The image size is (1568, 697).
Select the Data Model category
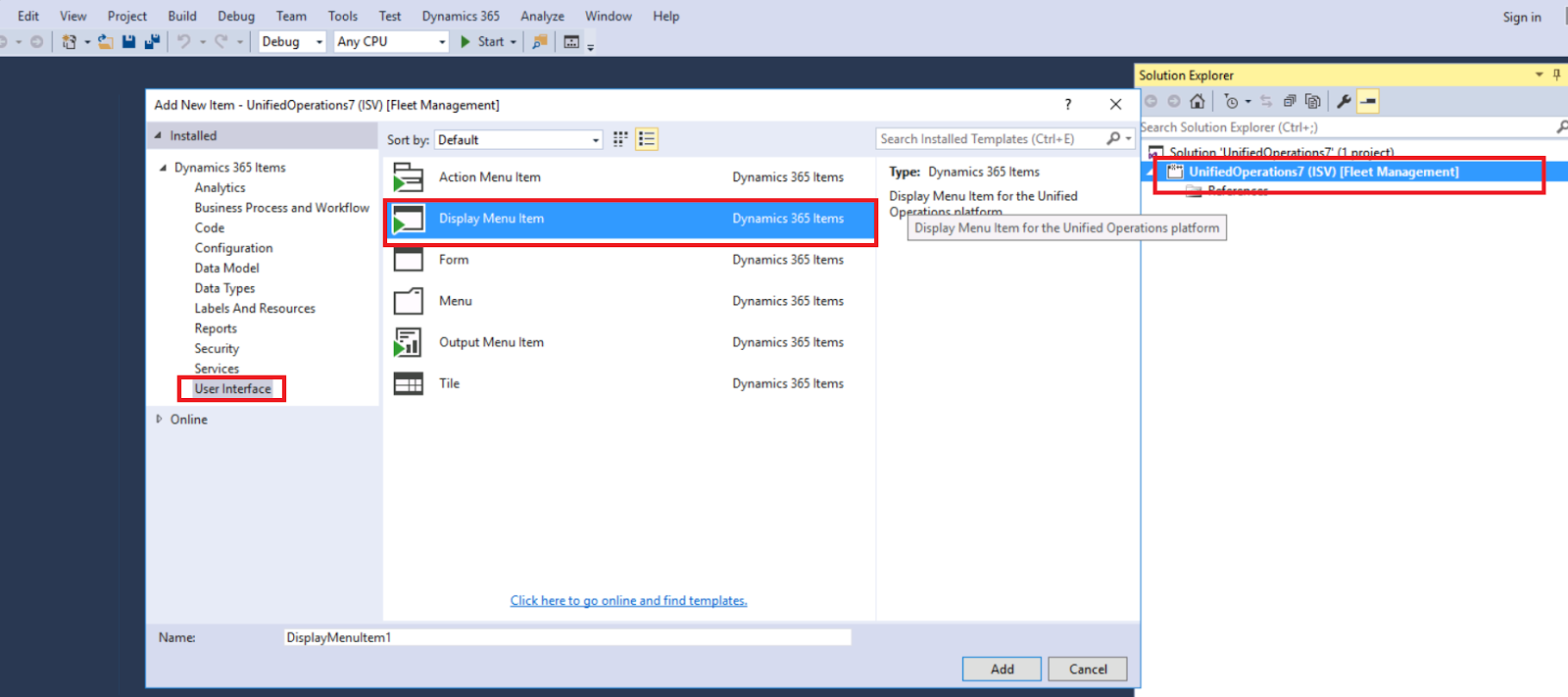point(226,268)
